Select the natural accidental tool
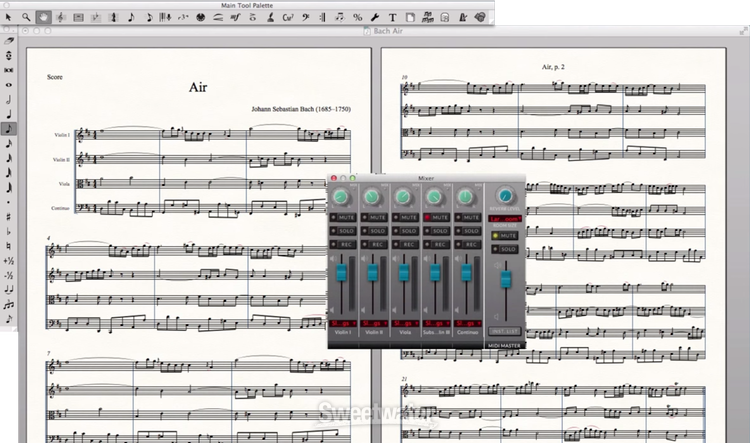This screenshot has height=443, width=750. click(x=9, y=246)
